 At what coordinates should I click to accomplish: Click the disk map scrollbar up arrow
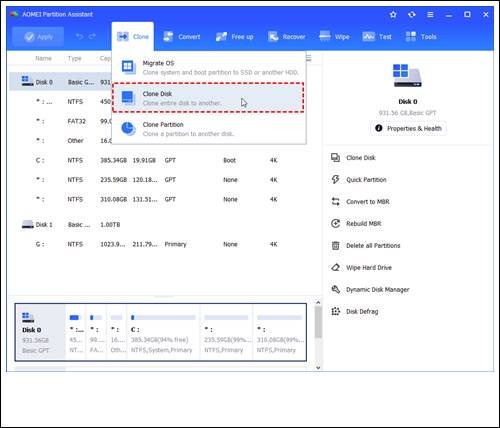318,303
